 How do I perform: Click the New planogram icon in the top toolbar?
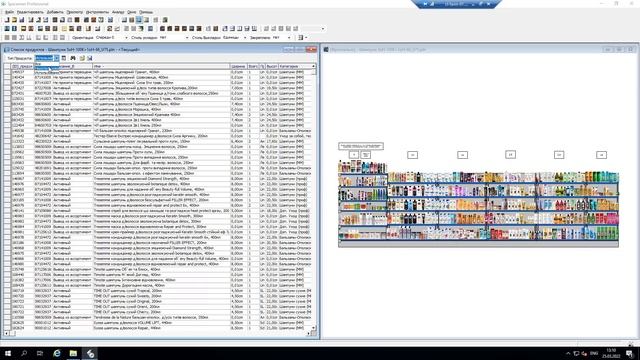(7, 20)
